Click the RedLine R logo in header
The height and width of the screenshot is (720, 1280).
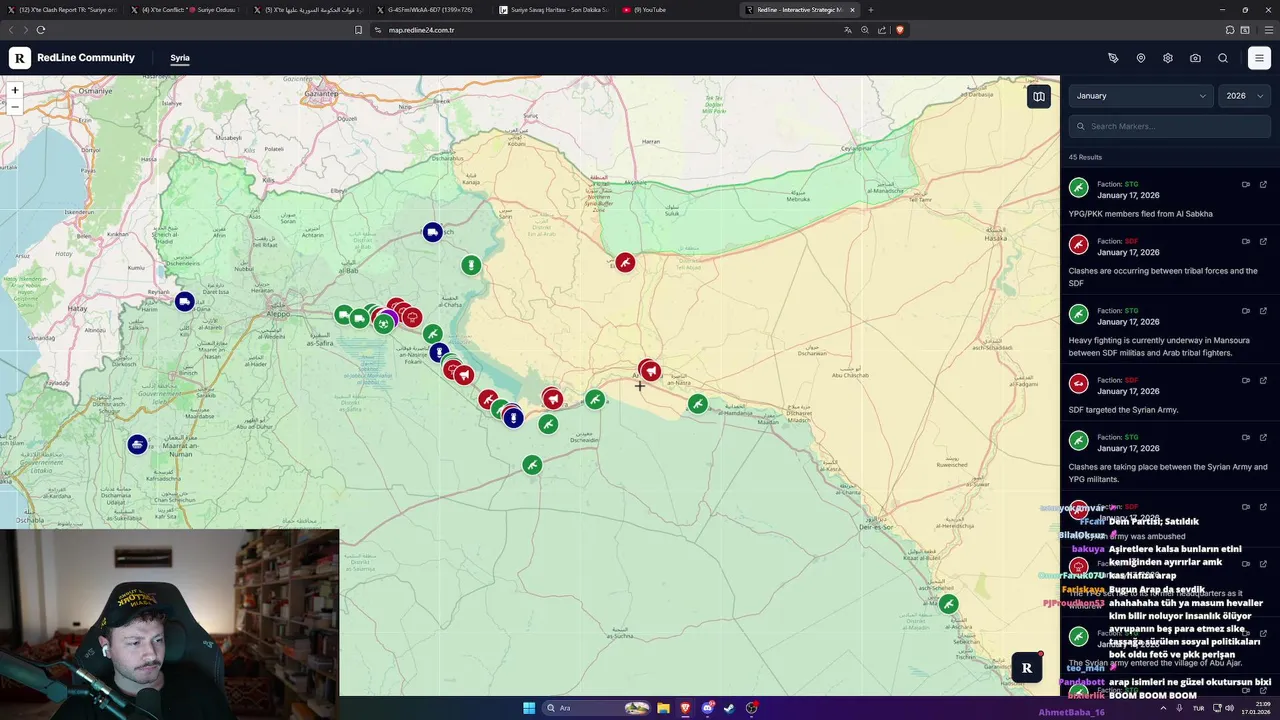[x=20, y=58]
